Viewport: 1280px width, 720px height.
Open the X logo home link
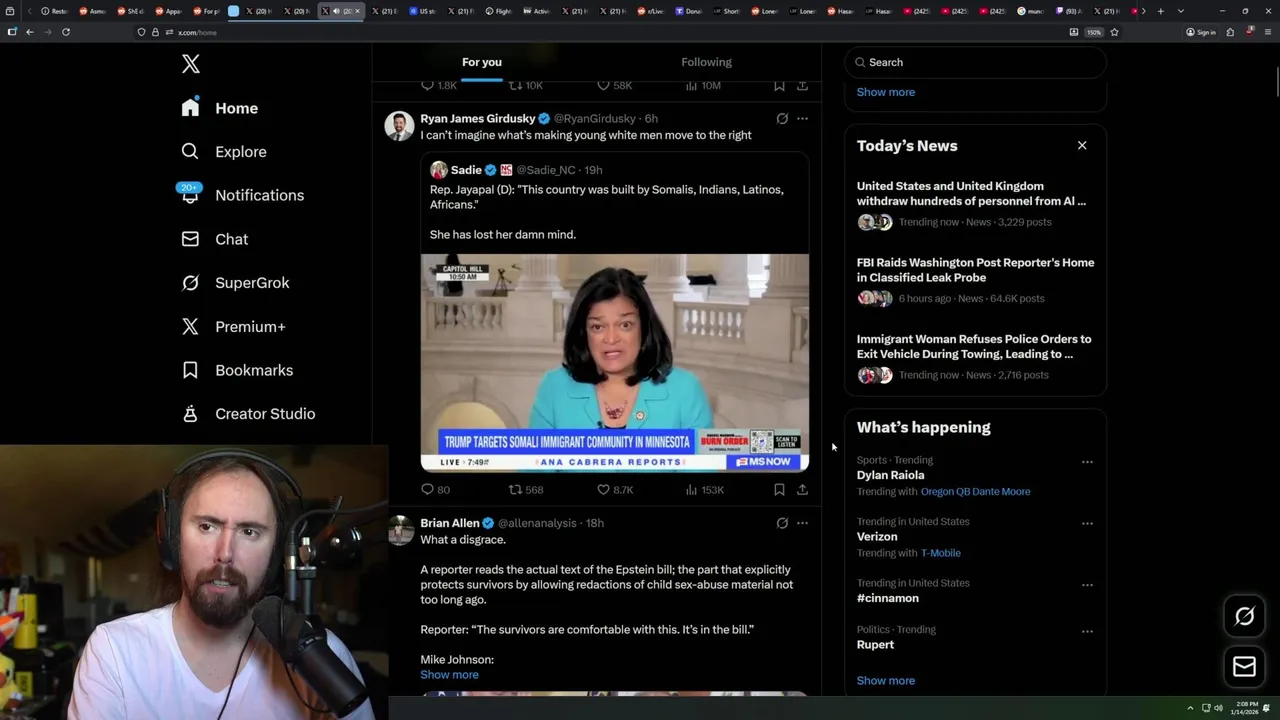[191, 64]
